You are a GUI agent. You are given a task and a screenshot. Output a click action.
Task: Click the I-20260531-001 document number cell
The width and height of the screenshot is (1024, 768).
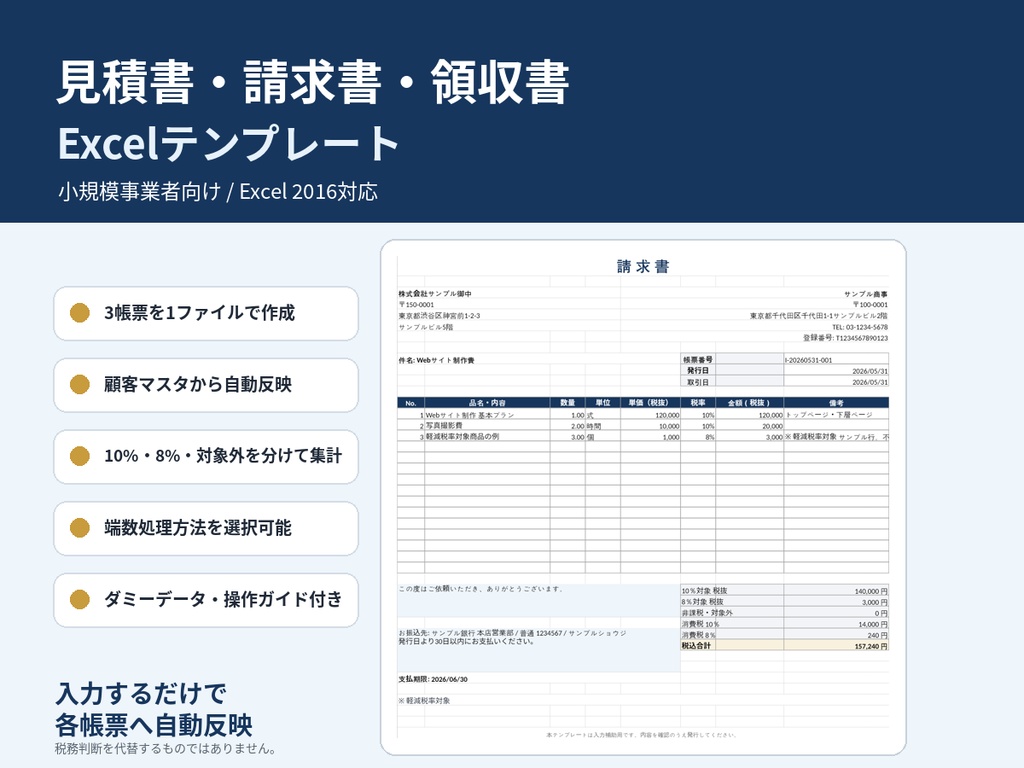836,360
